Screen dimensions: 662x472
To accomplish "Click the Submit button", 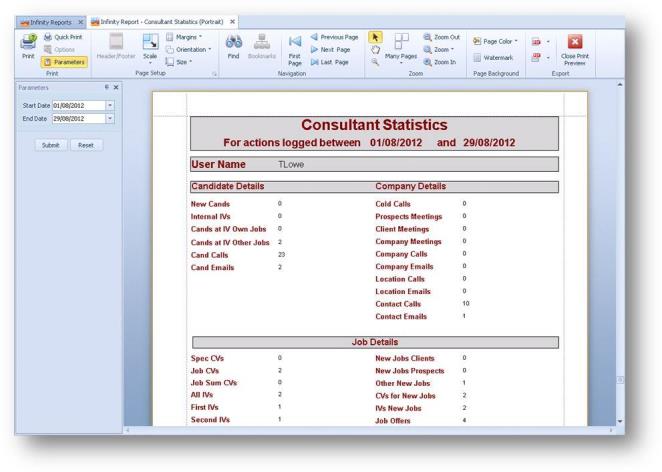I will tap(51, 144).
